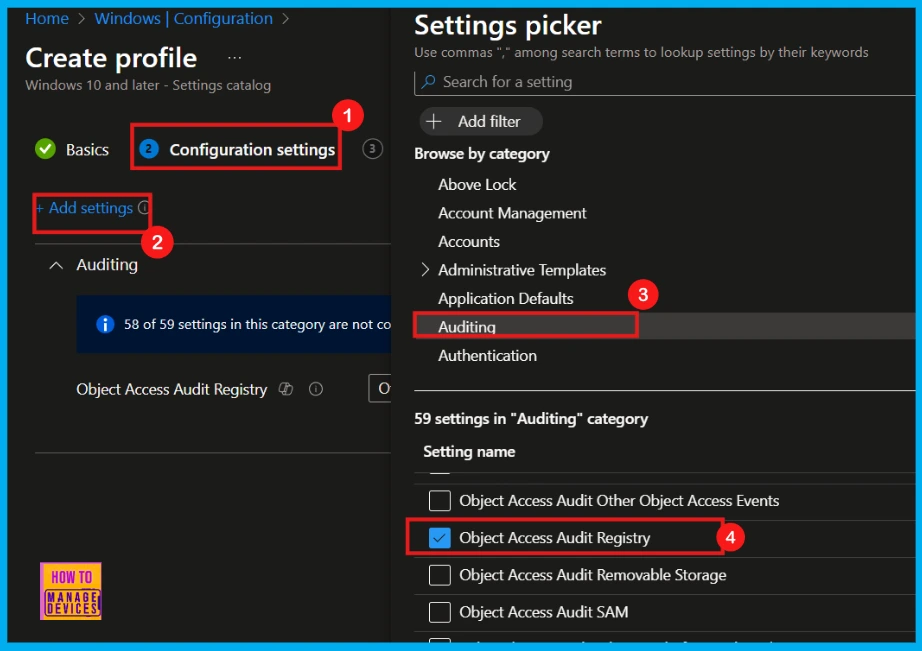Click the search magnifier icon
922x651 pixels.
coord(429,82)
